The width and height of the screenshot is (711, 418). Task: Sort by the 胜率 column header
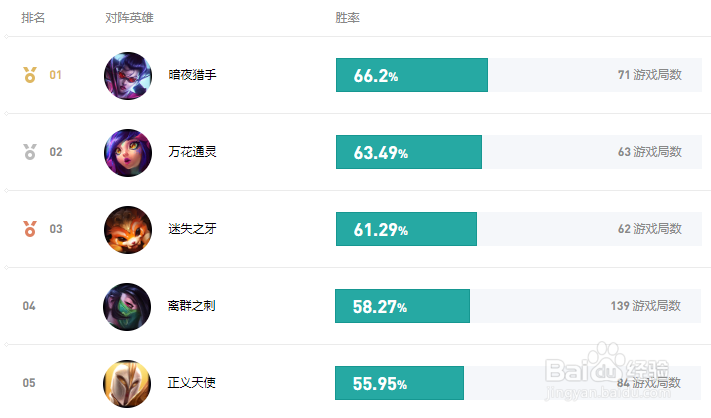(x=347, y=18)
